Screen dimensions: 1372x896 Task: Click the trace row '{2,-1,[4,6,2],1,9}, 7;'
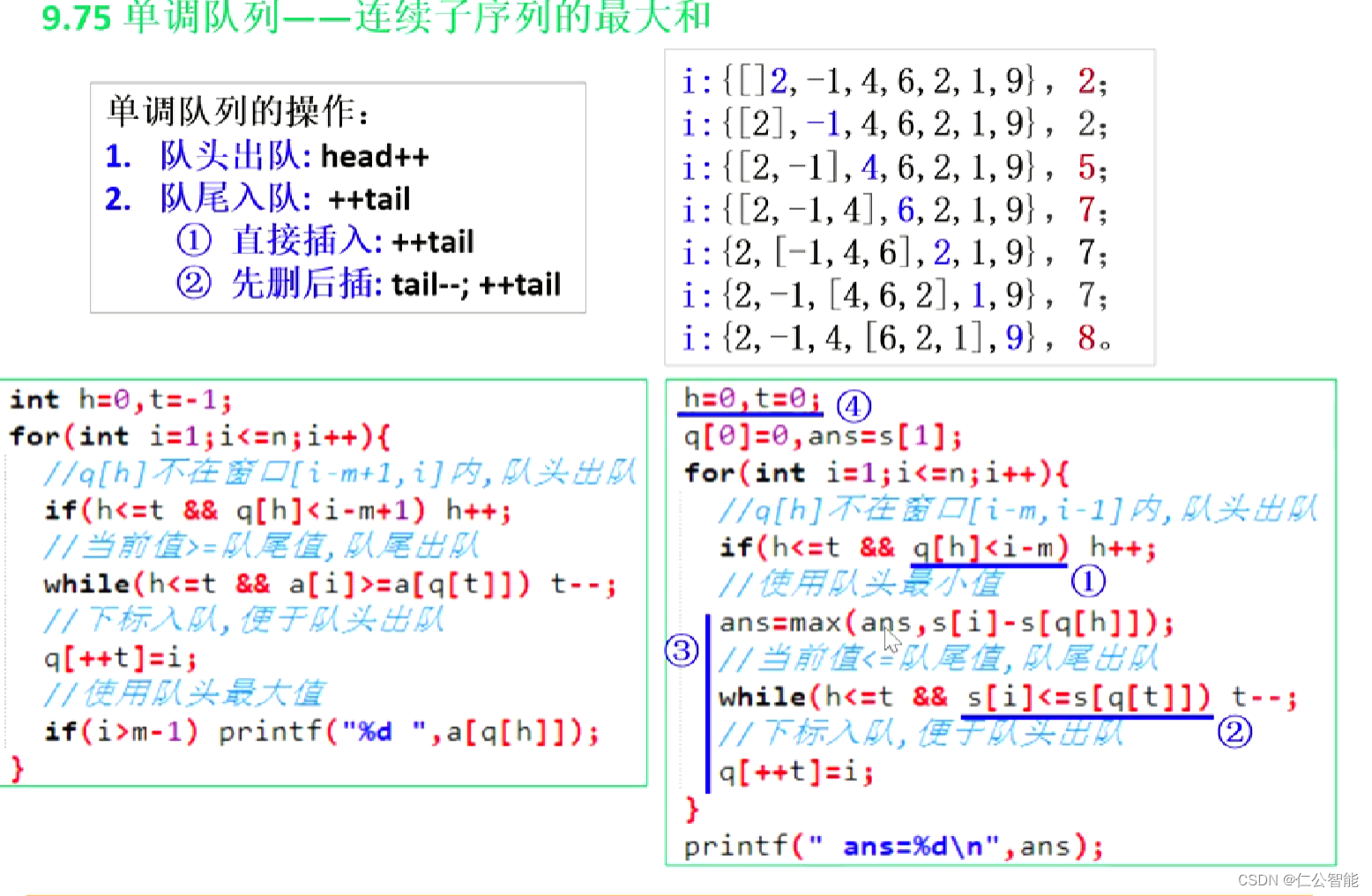[894, 295]
